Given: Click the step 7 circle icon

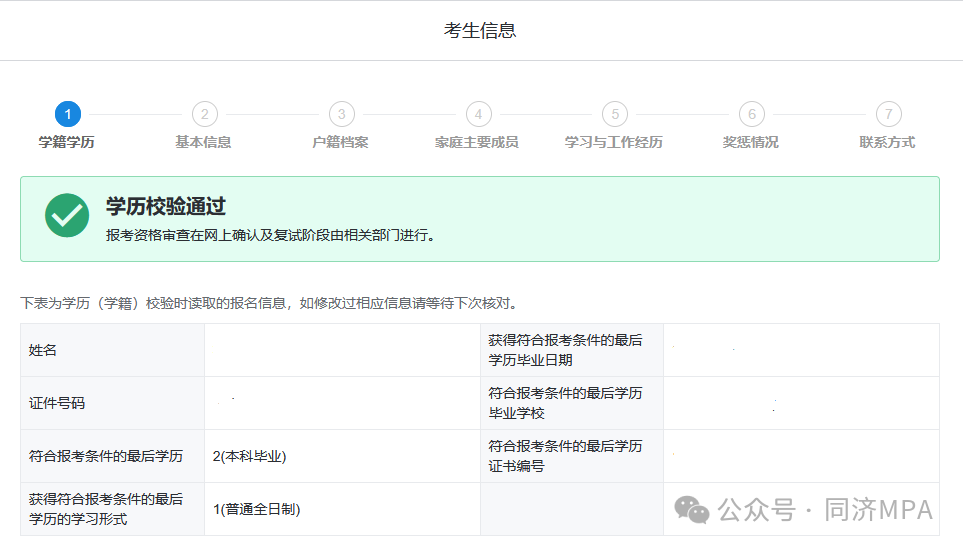Looking at the screenshot, I should [887, 114].
